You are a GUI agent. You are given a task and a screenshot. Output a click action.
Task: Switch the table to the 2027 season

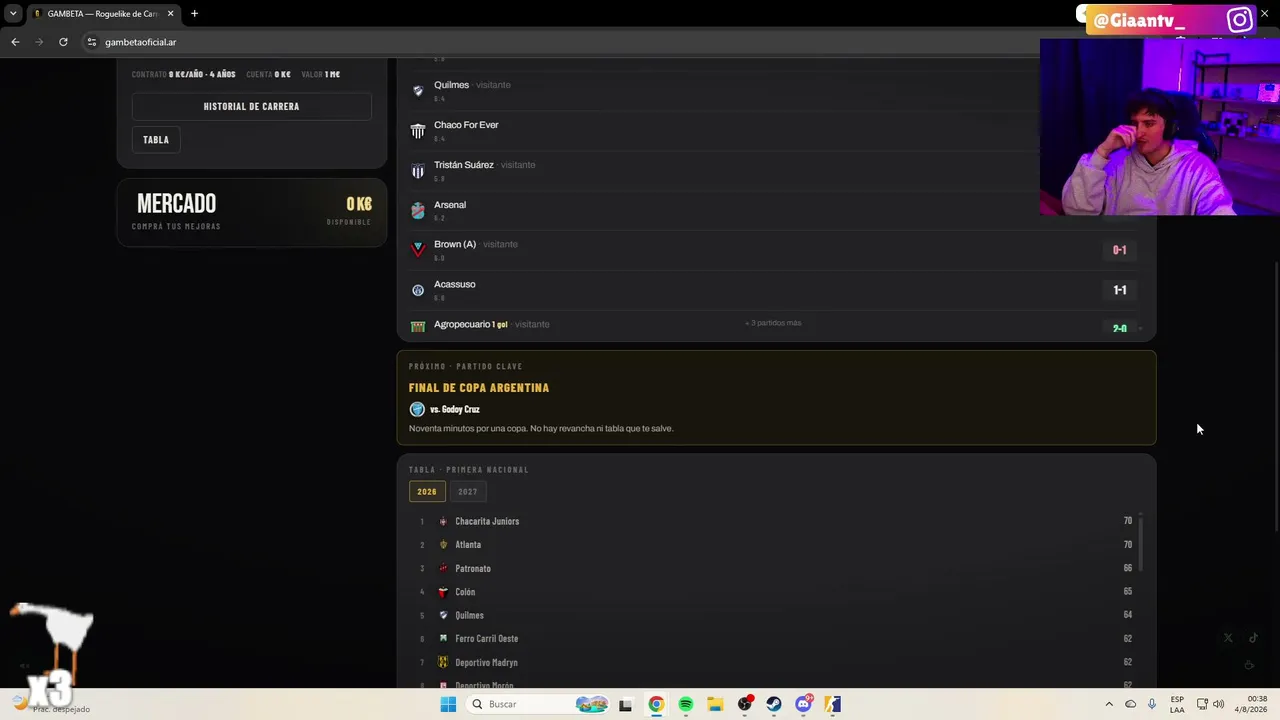(467, 492)
